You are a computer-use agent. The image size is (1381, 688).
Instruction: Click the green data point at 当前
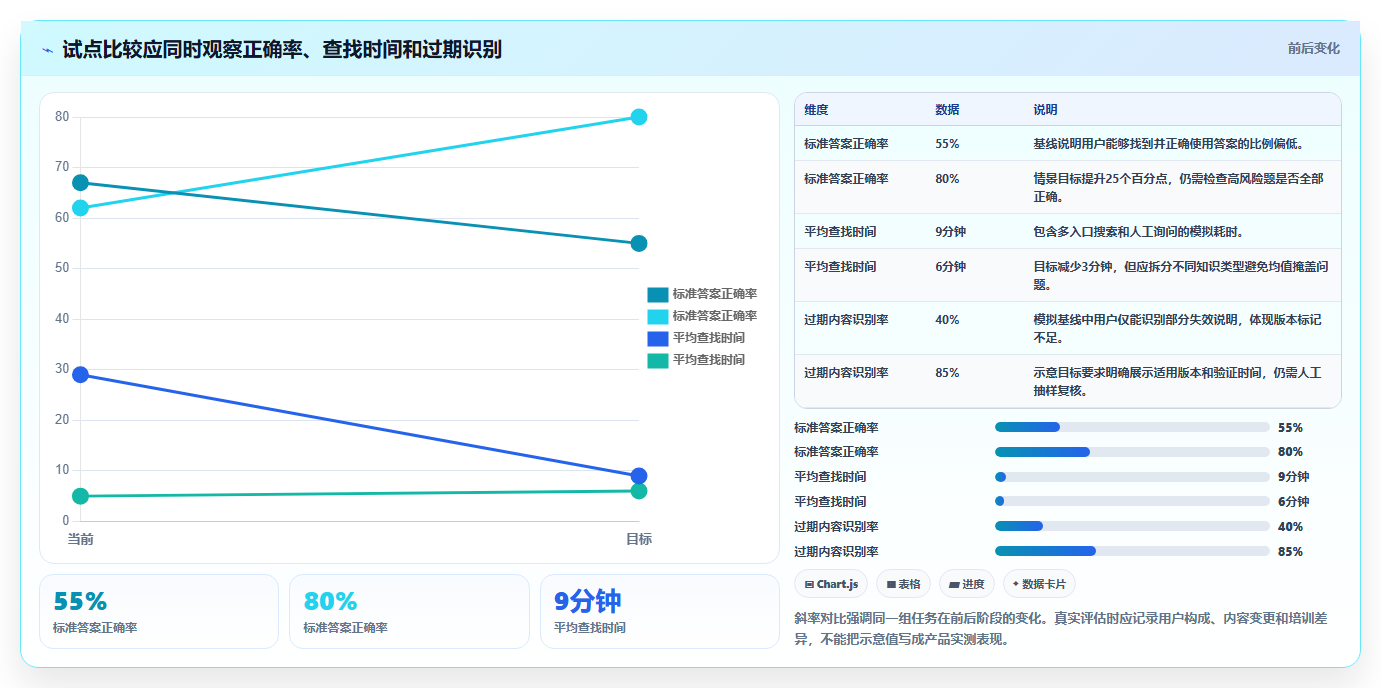(x=81, y=496)
